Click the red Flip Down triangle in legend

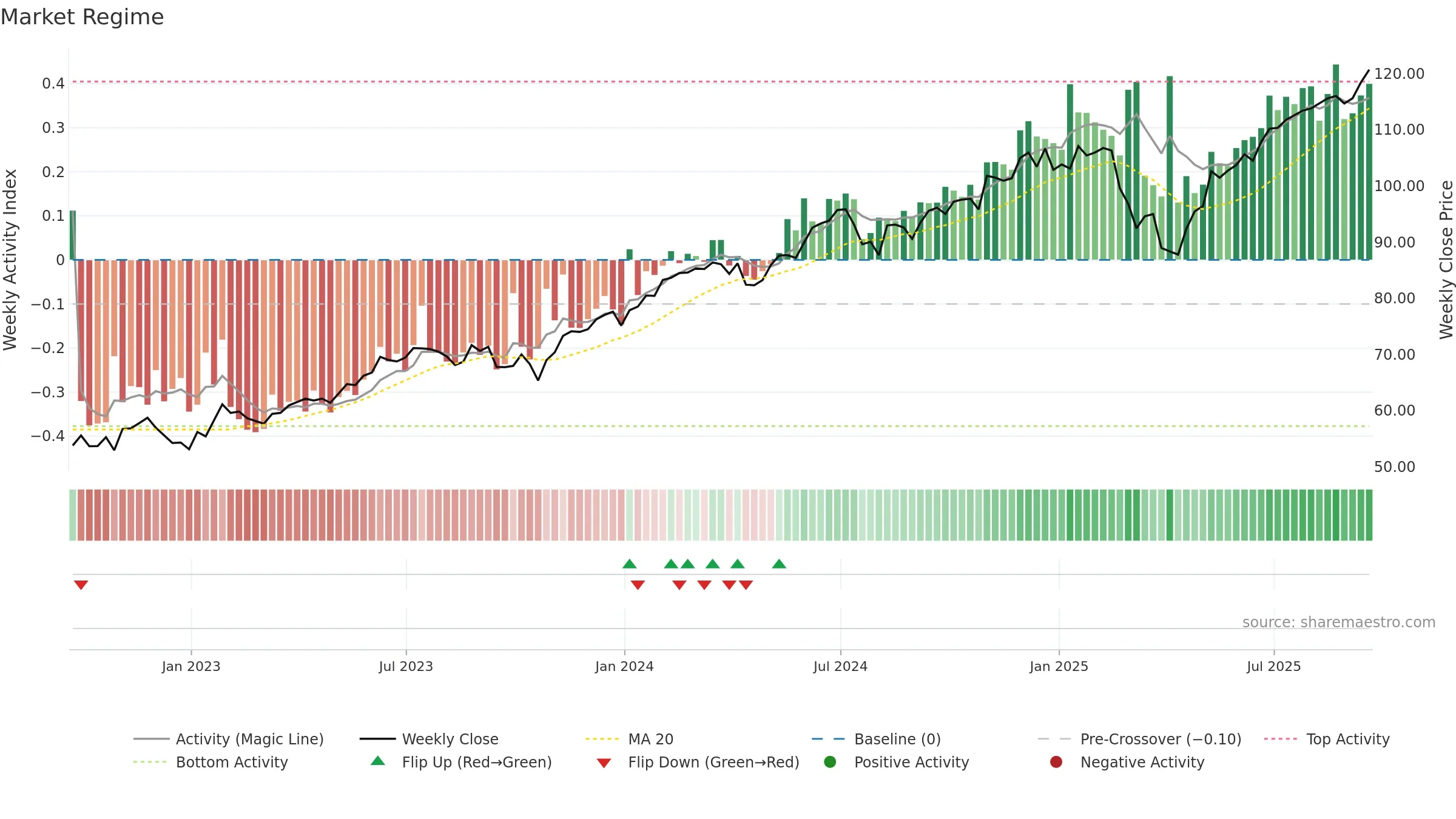click(604, 763)
